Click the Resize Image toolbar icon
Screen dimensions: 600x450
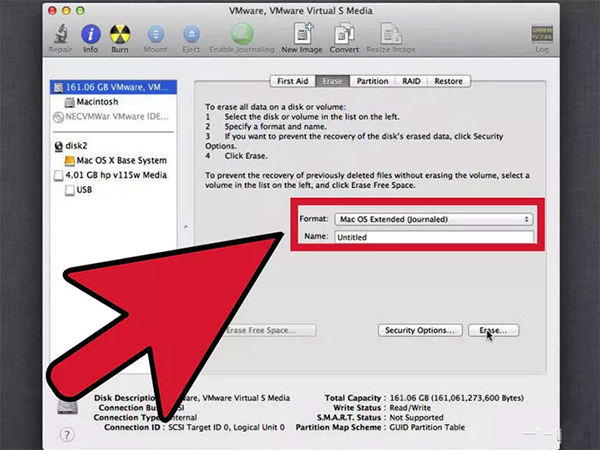391,34
